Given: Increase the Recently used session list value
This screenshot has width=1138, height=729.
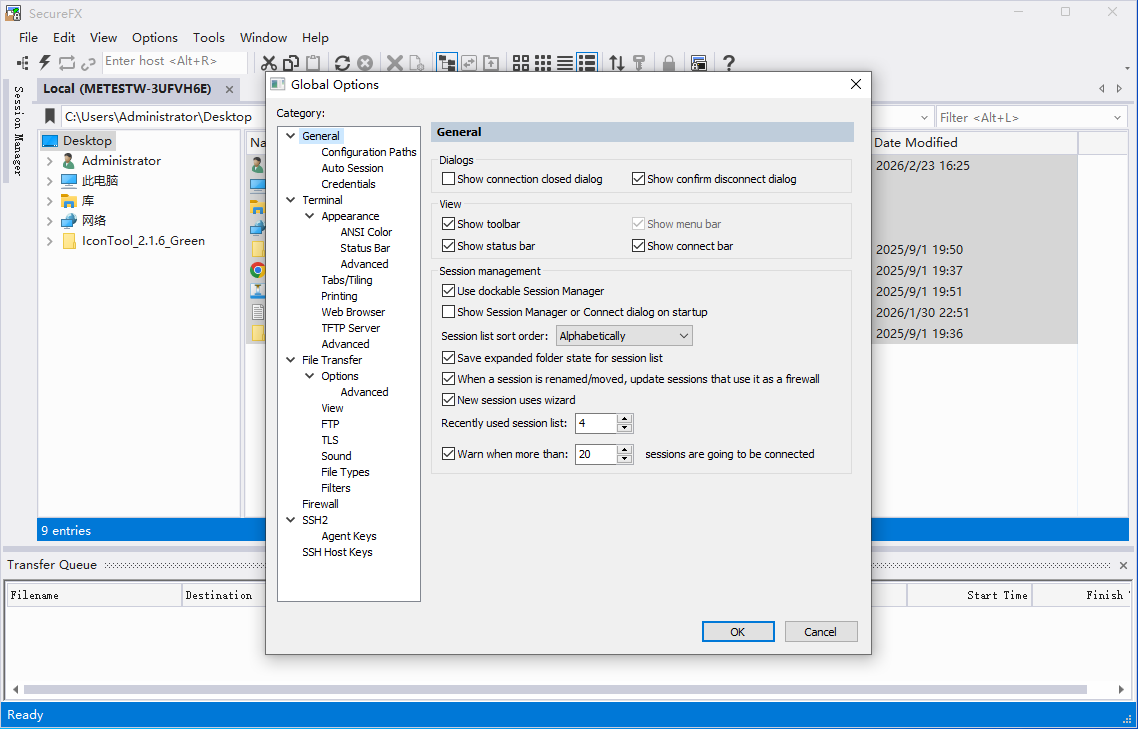Looking at the screenshot, I should 625,419.
